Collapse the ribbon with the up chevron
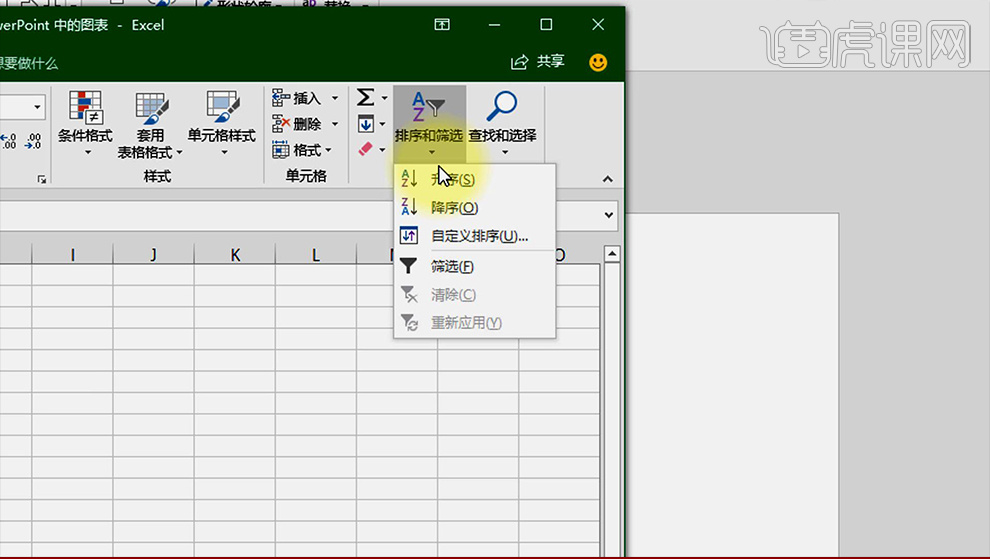The height and width of the screenshot is (559, 990). (607, 179)
